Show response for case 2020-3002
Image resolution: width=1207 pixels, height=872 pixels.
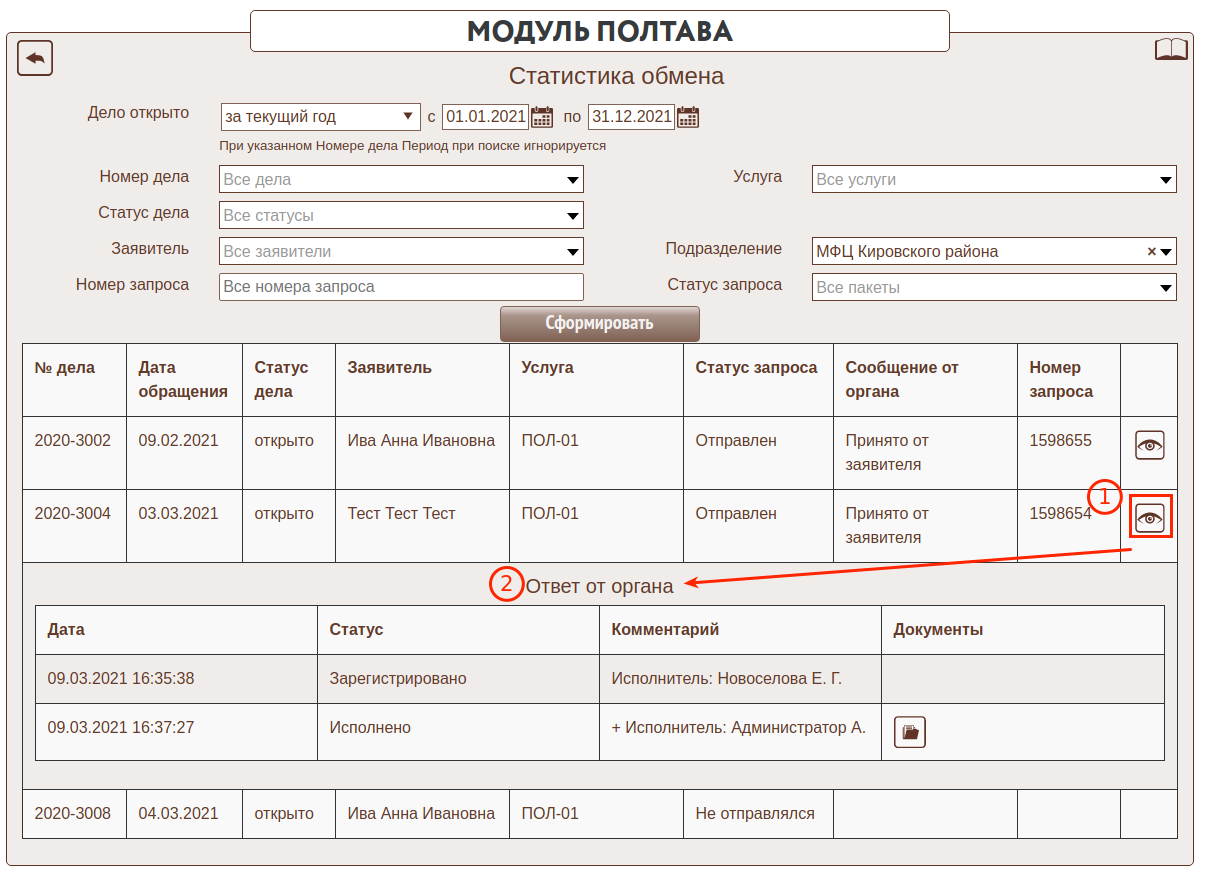tap(1150, 445)
